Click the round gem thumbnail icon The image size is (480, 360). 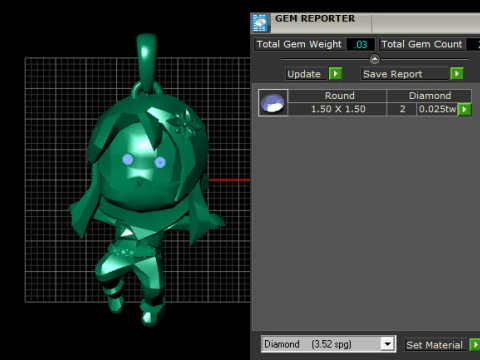coord(273,103)
